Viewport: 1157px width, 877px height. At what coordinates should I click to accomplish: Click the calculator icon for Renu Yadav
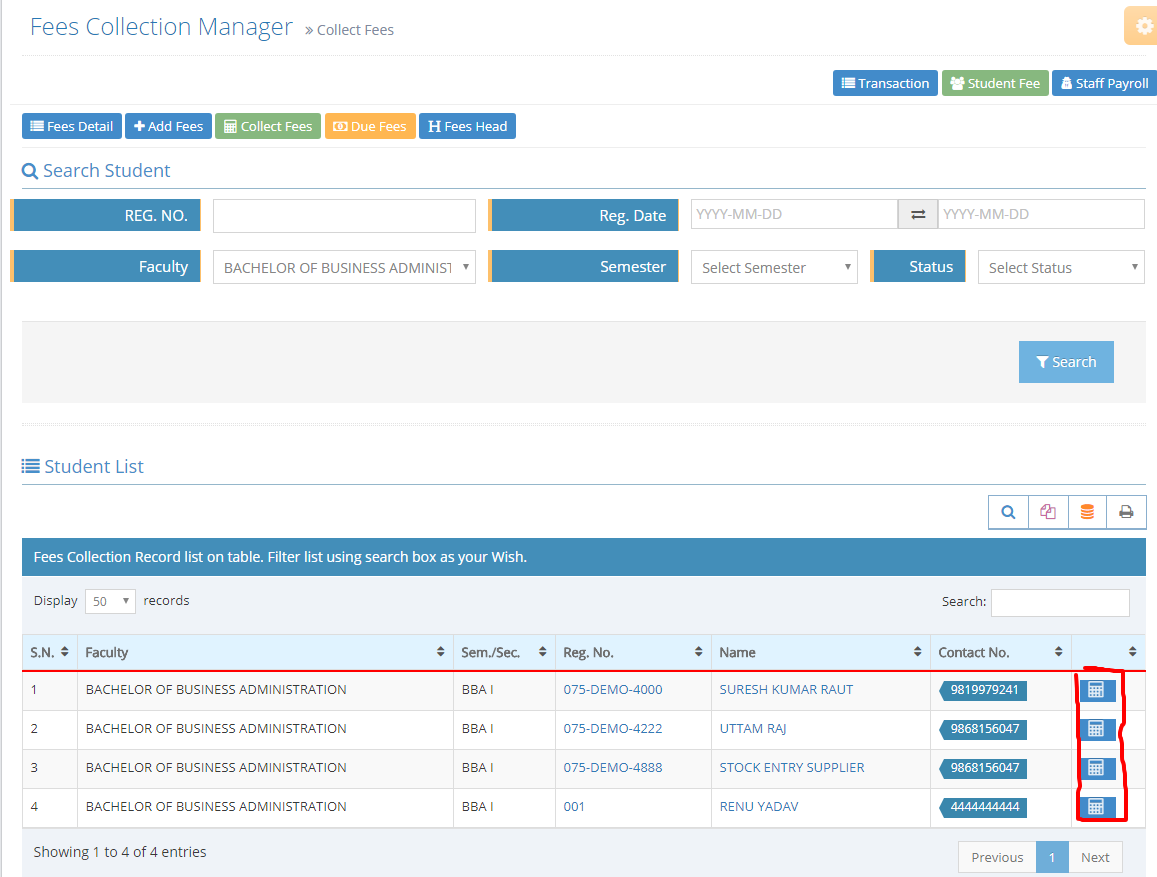click(x=1096, y=806)
